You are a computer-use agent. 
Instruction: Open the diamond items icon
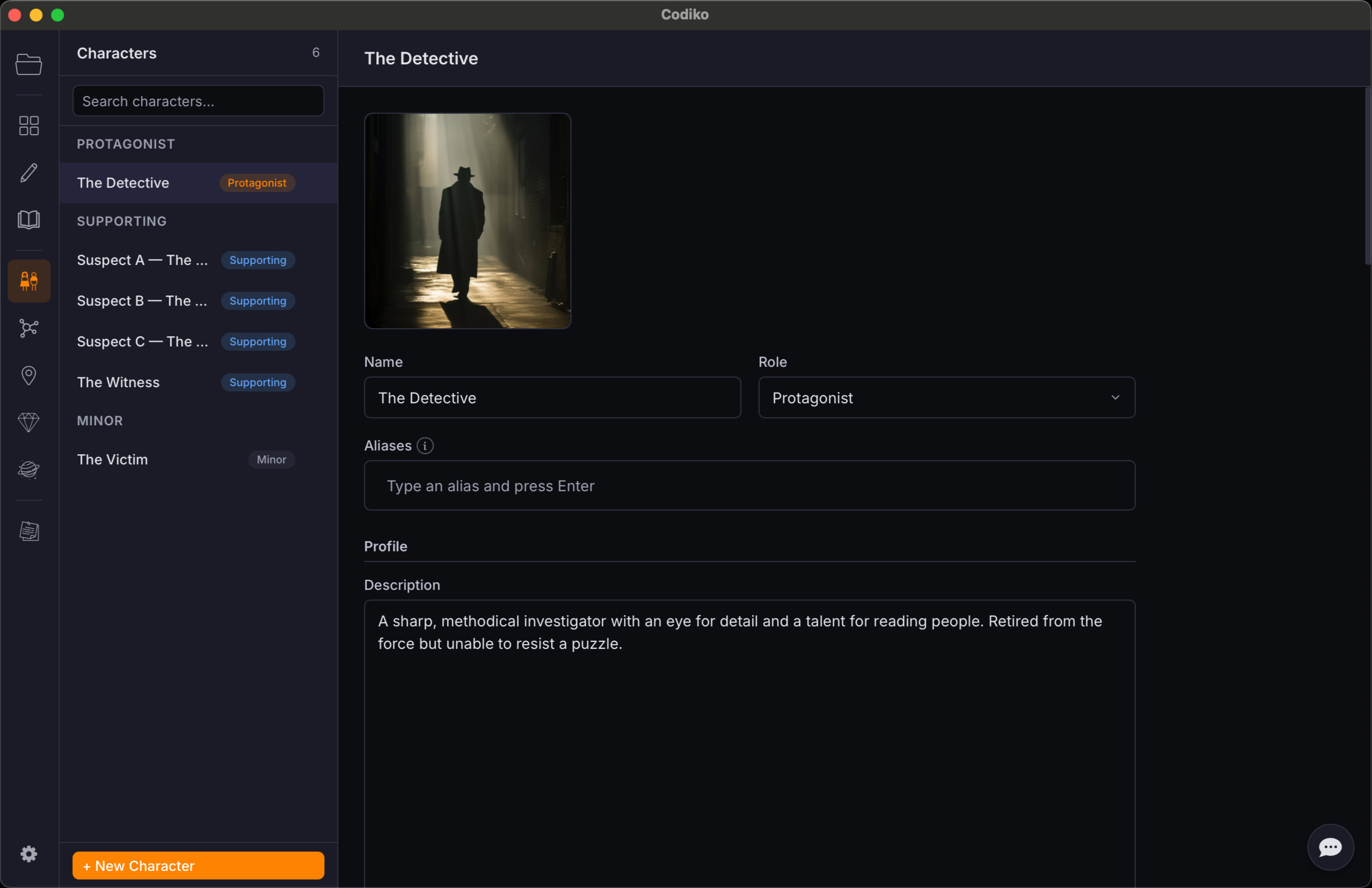coord(29,423)
